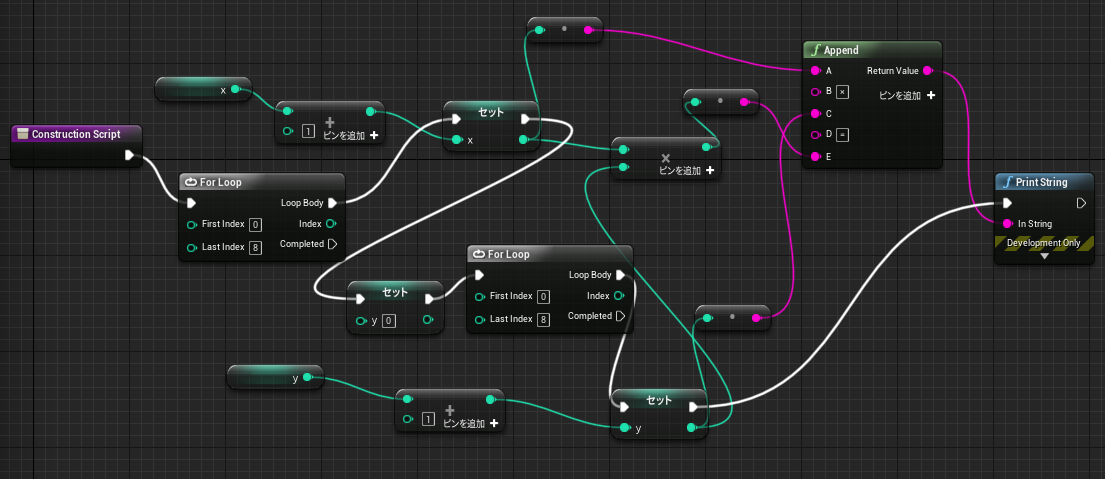
Task: Click the y input pin on bottom Set y node
Action: (624, 428)
